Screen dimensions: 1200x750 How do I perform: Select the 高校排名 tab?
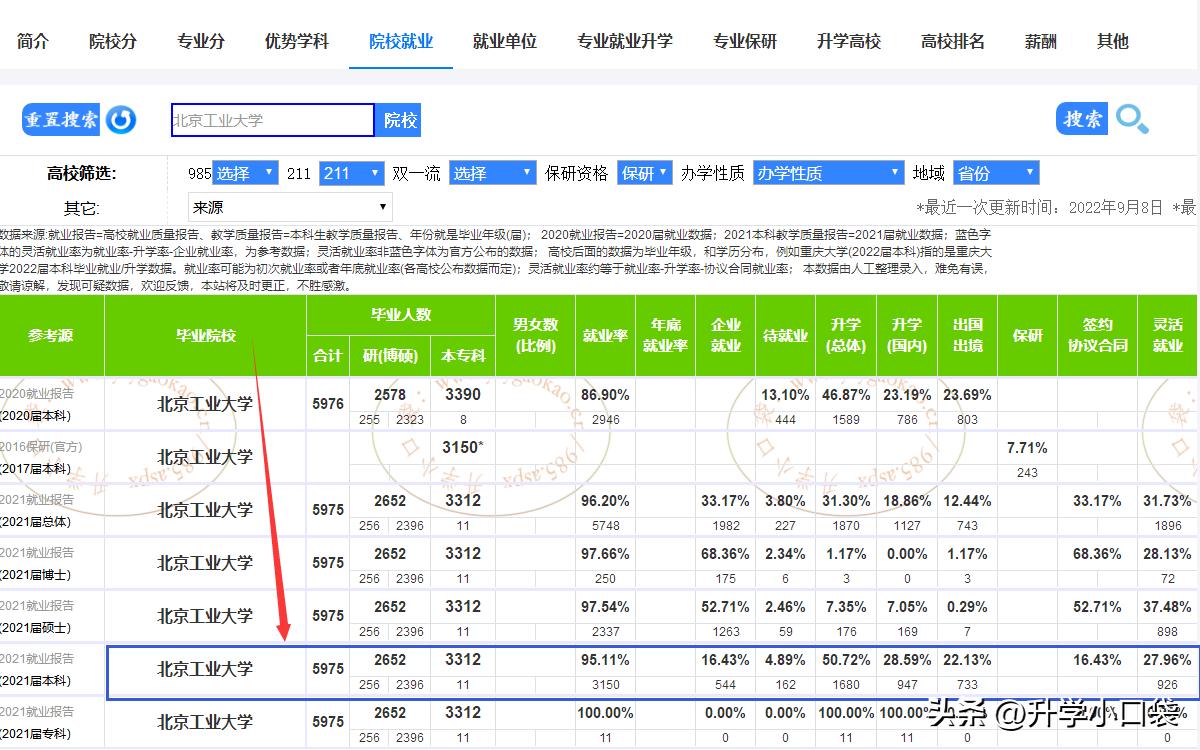click(x=952, y=42)
